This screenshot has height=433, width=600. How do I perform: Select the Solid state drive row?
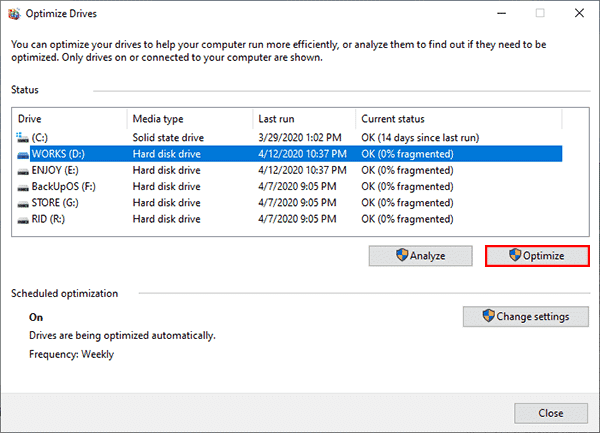tap(289, 137)
